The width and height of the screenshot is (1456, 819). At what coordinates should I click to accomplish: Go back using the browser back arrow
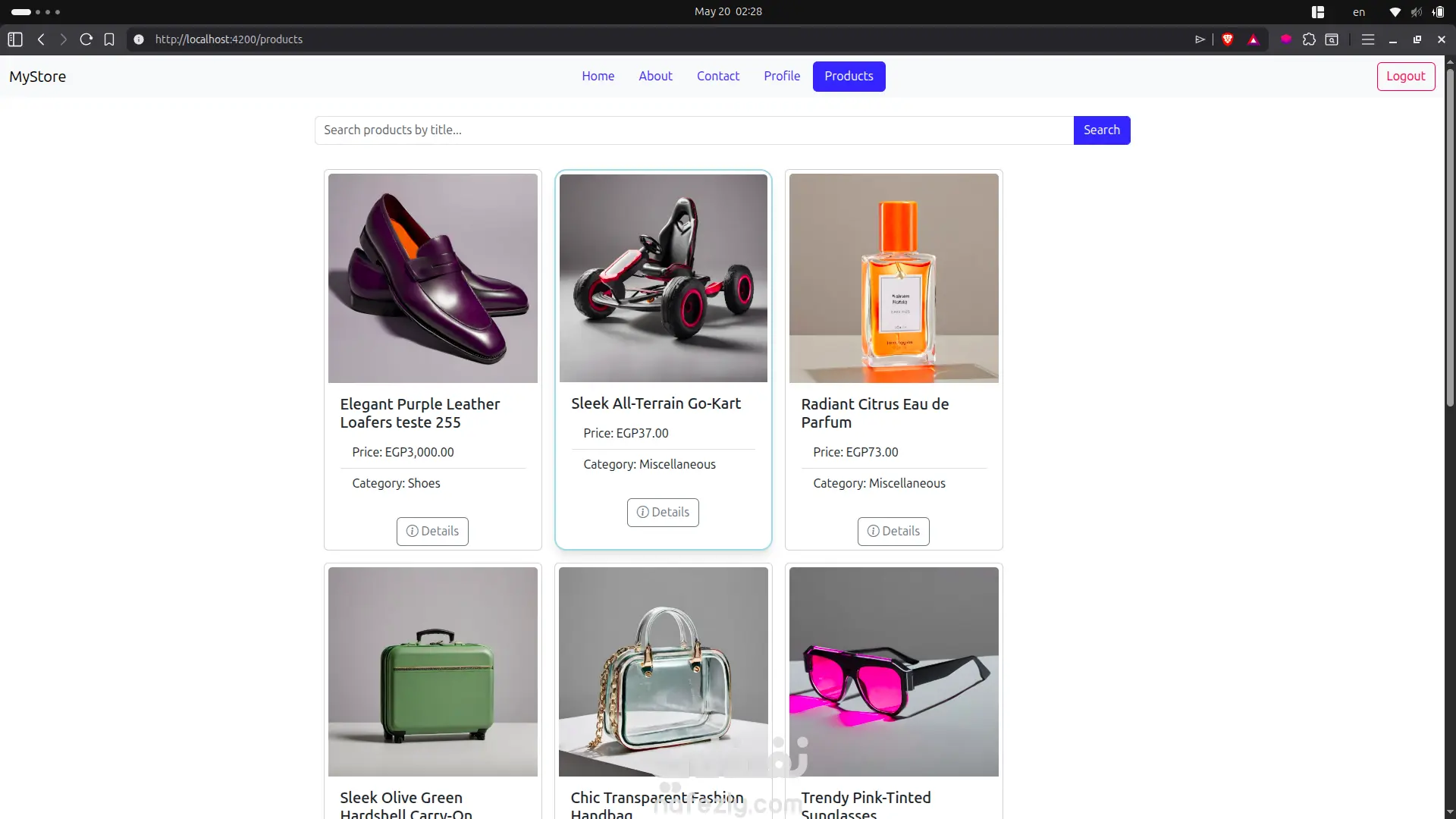click(x=41, y=39)
